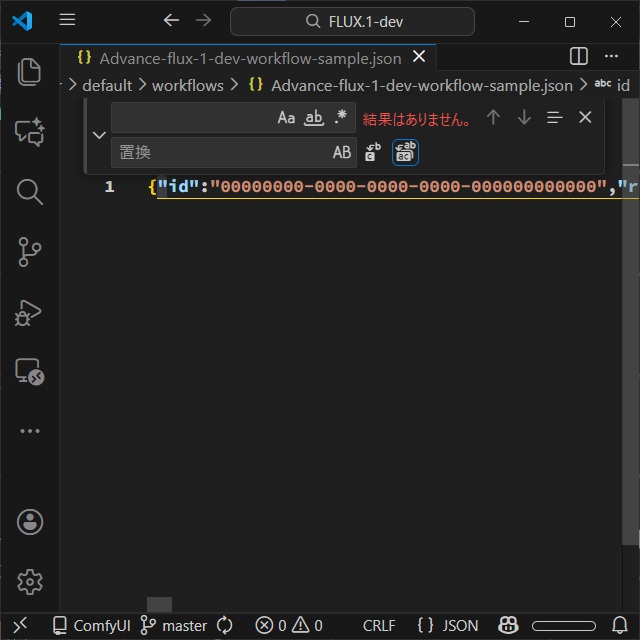Open the Search view in activity bar
The width and height of the screenshot is (640, 640).
pyautogui.click(x=29, y=191)
